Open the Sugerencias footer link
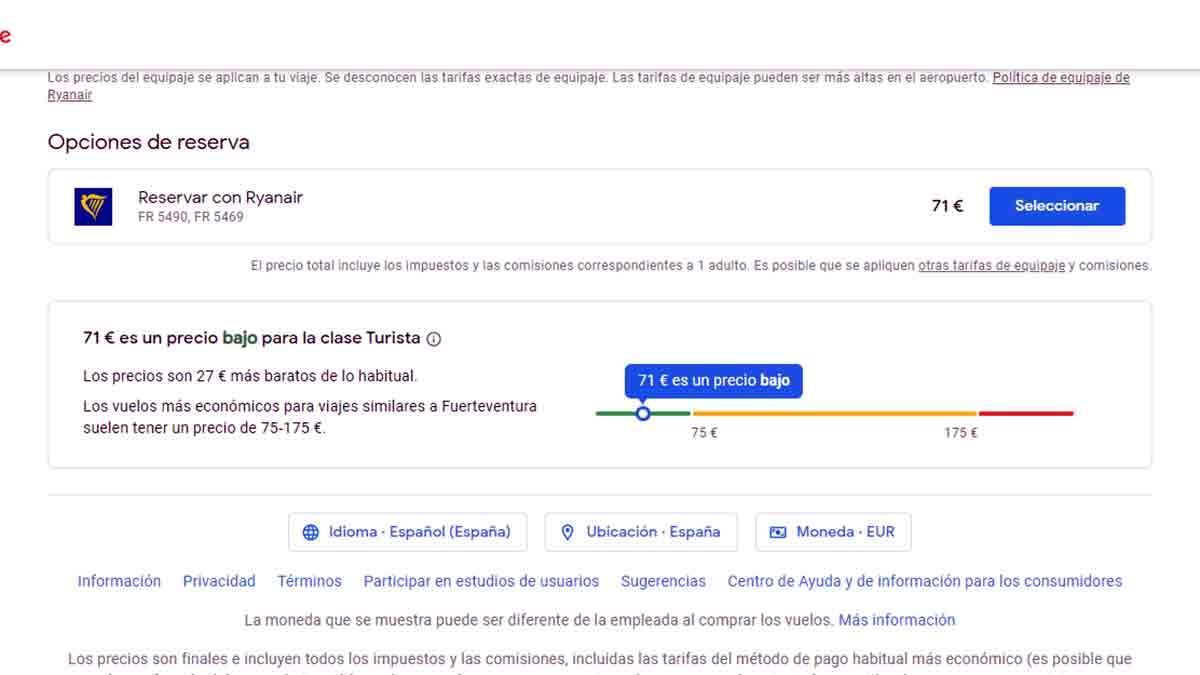 click(663, 581)
